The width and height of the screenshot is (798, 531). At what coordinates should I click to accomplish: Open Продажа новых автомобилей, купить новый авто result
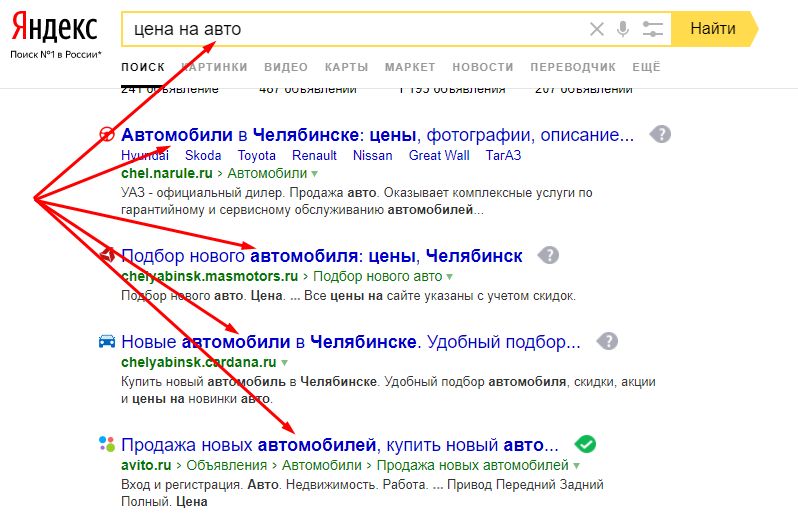click(x=339, y=445)
